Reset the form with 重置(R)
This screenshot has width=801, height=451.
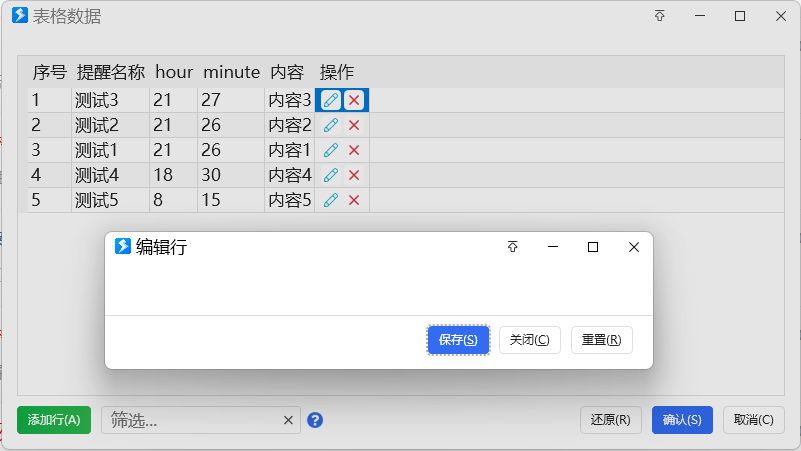tap(602, 340)
